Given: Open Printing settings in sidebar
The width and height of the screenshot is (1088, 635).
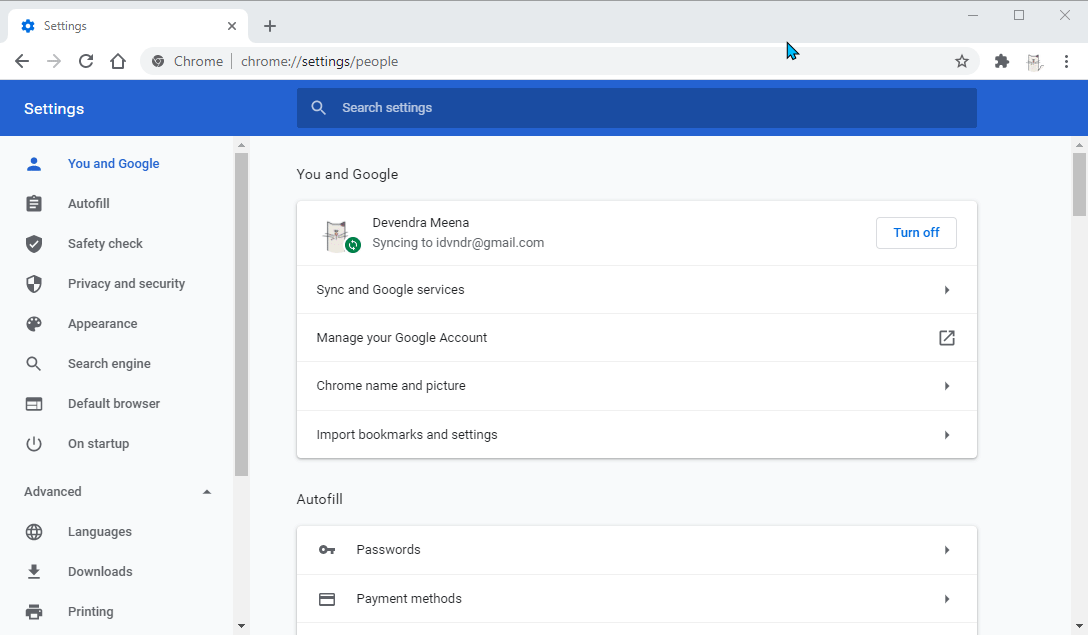Looking at the screenshot, I should (x=91, y=611).
